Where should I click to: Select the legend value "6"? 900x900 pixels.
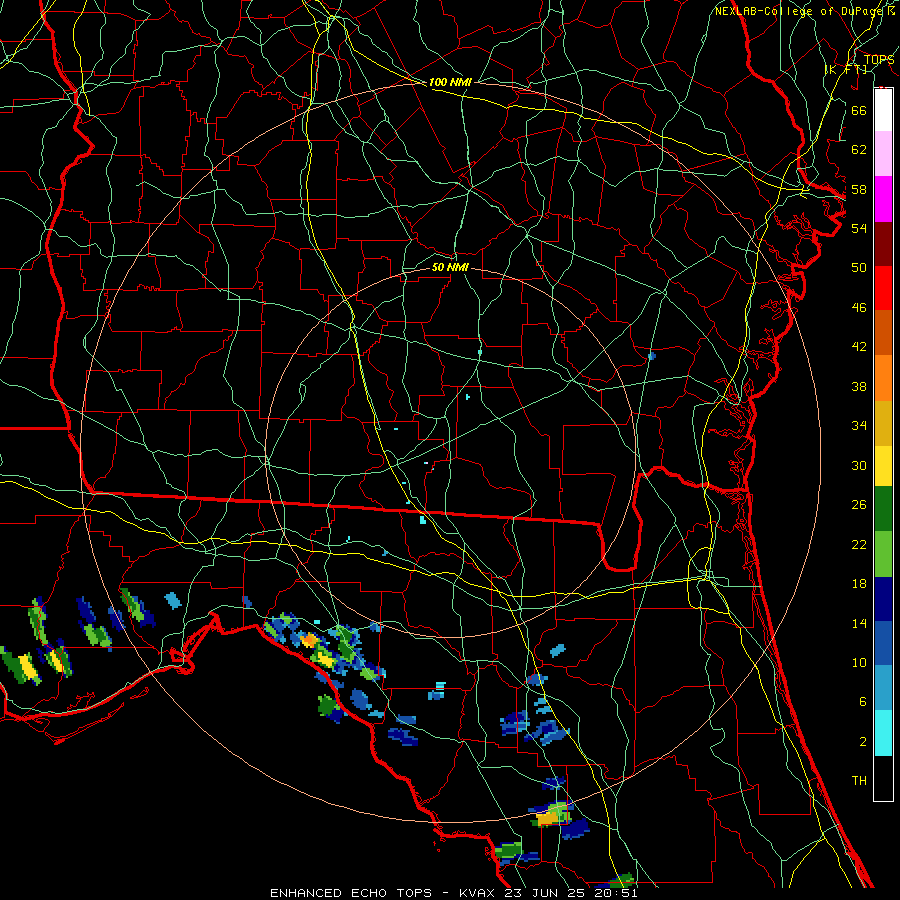(x=862, y=702)
